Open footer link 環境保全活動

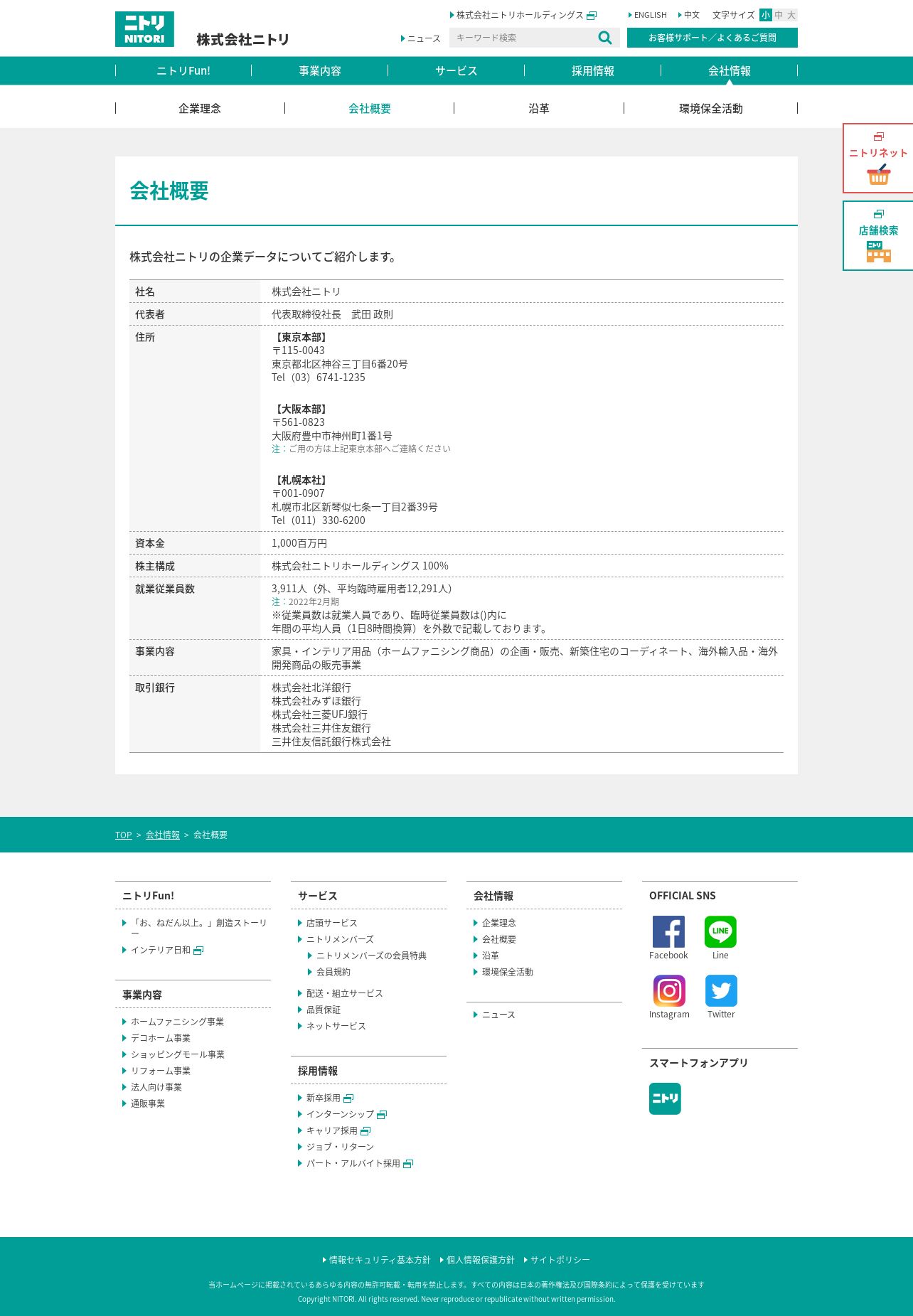click(508, 972)
